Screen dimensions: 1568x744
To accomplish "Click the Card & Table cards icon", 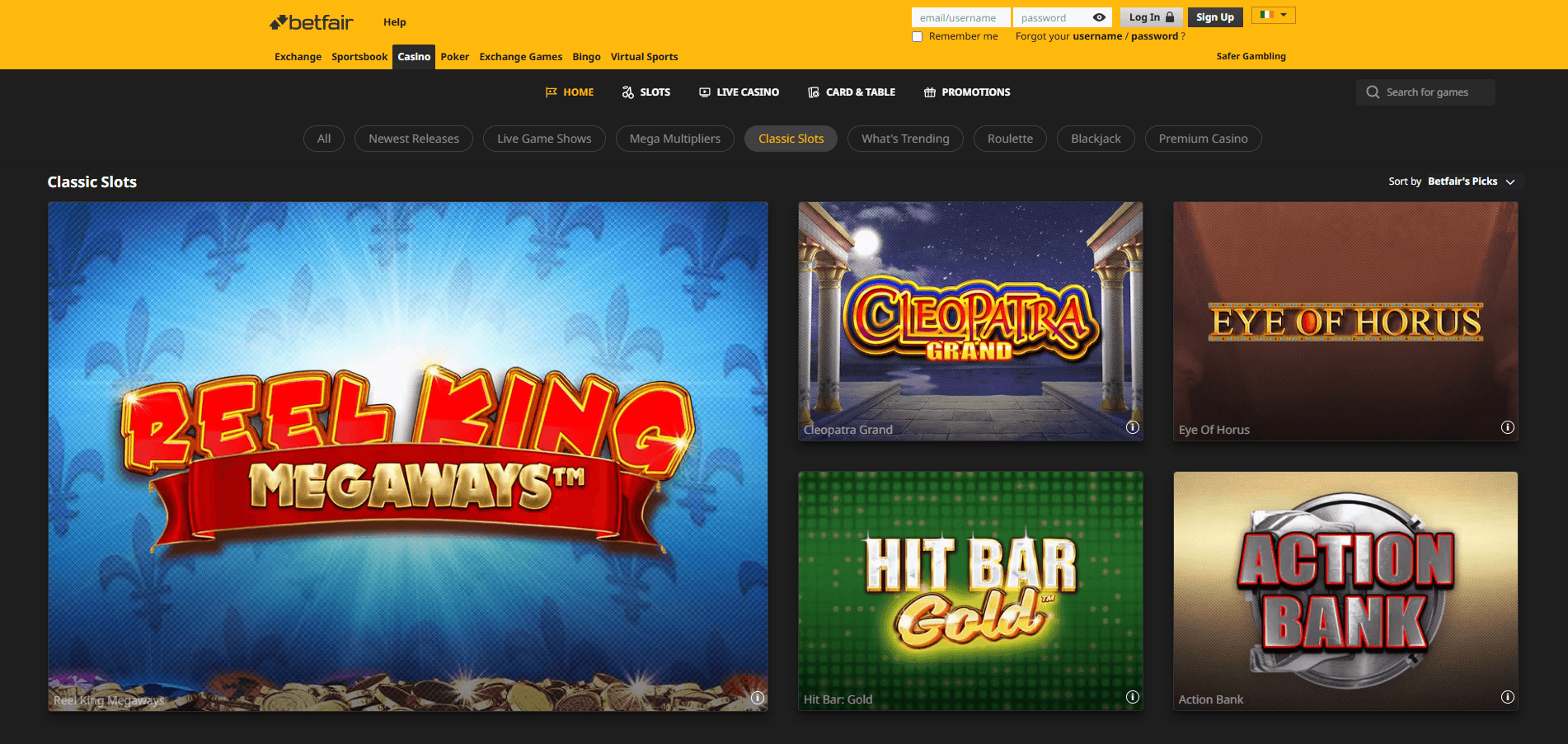I will (x=814, y=92).
